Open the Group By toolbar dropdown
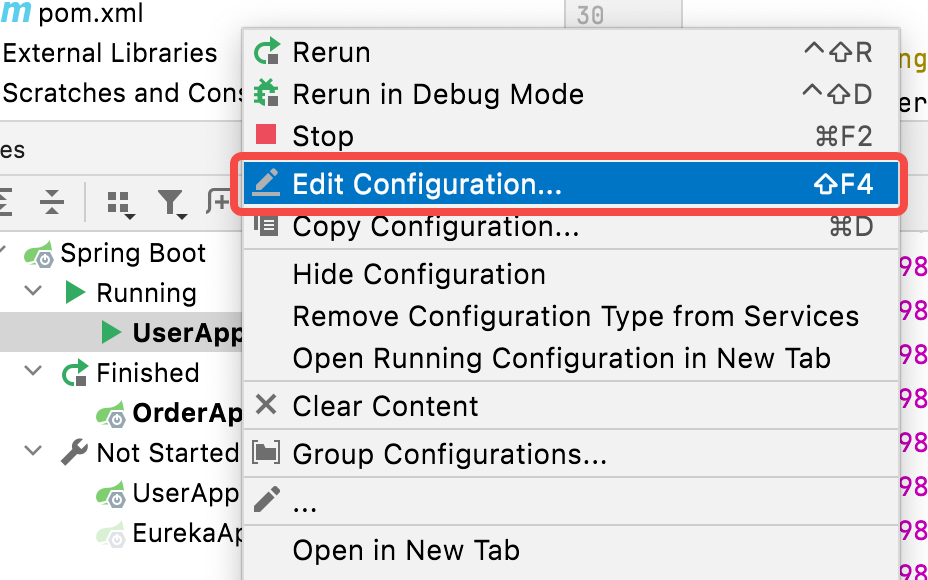 (x=120, y=203)
